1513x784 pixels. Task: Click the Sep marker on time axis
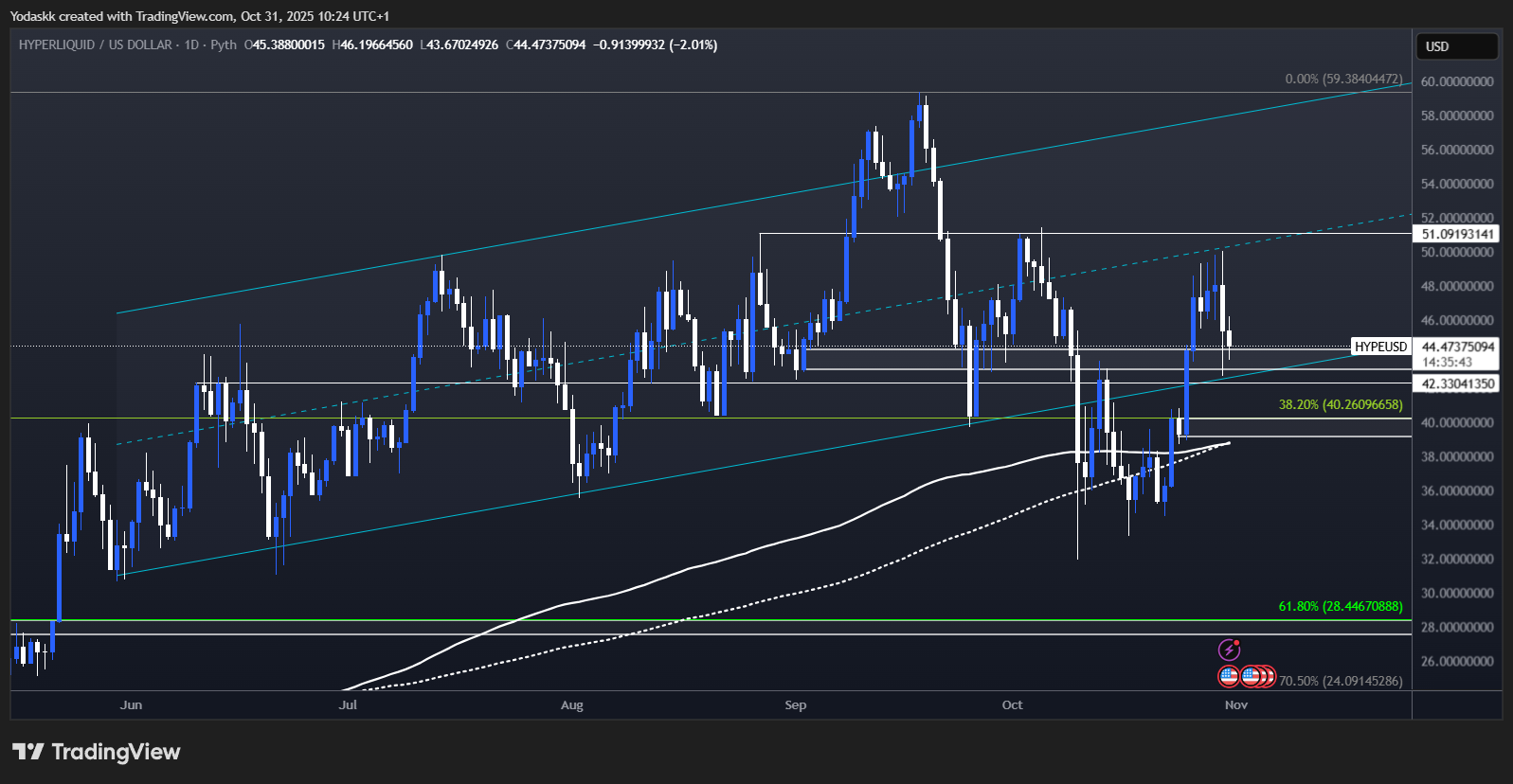(795, 704)
